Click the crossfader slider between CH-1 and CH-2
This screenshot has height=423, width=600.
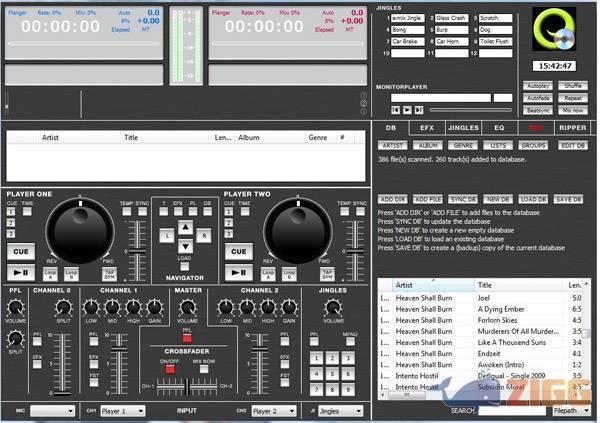coord(185,385)
